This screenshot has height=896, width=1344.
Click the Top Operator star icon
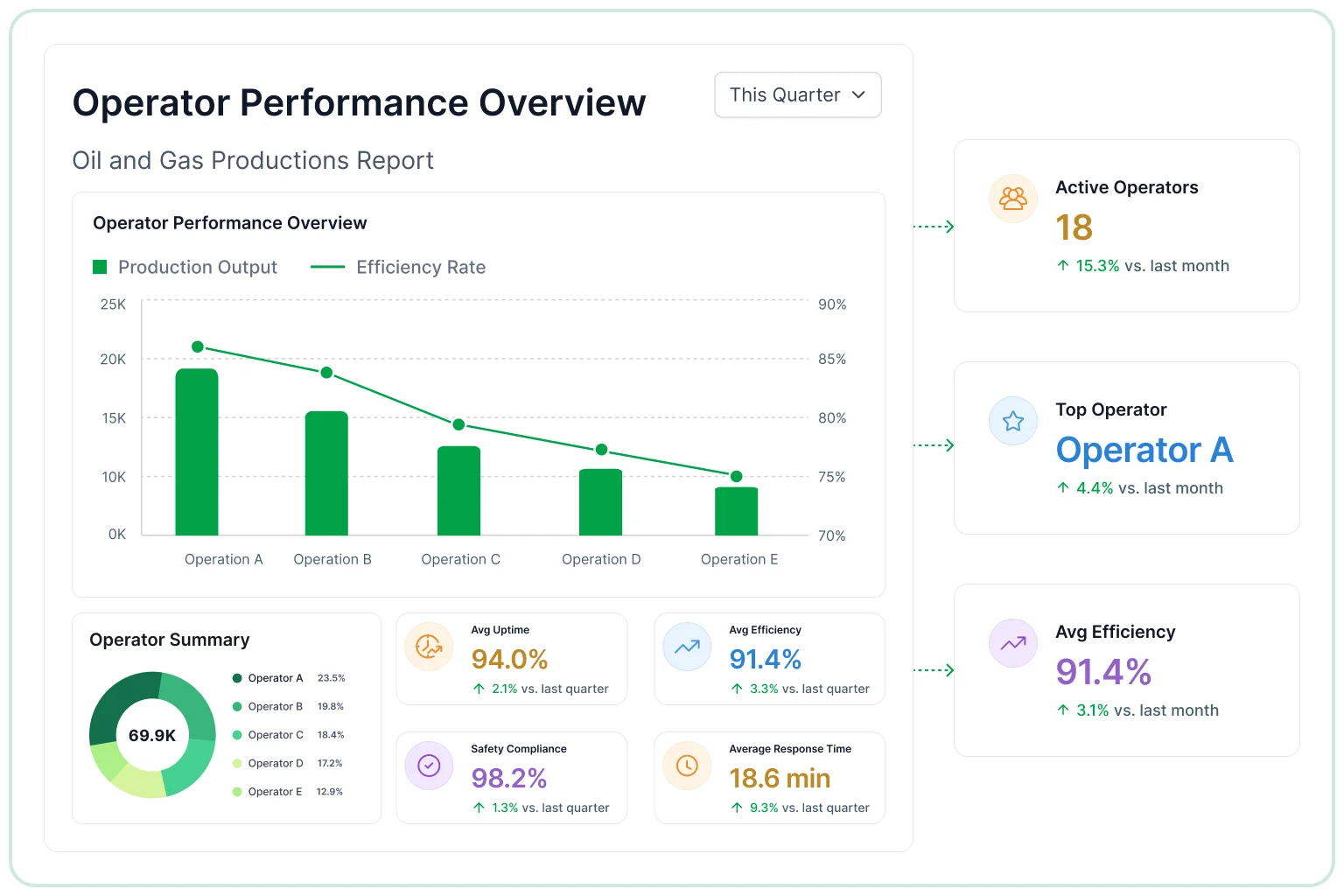(x=1012, y=421)
